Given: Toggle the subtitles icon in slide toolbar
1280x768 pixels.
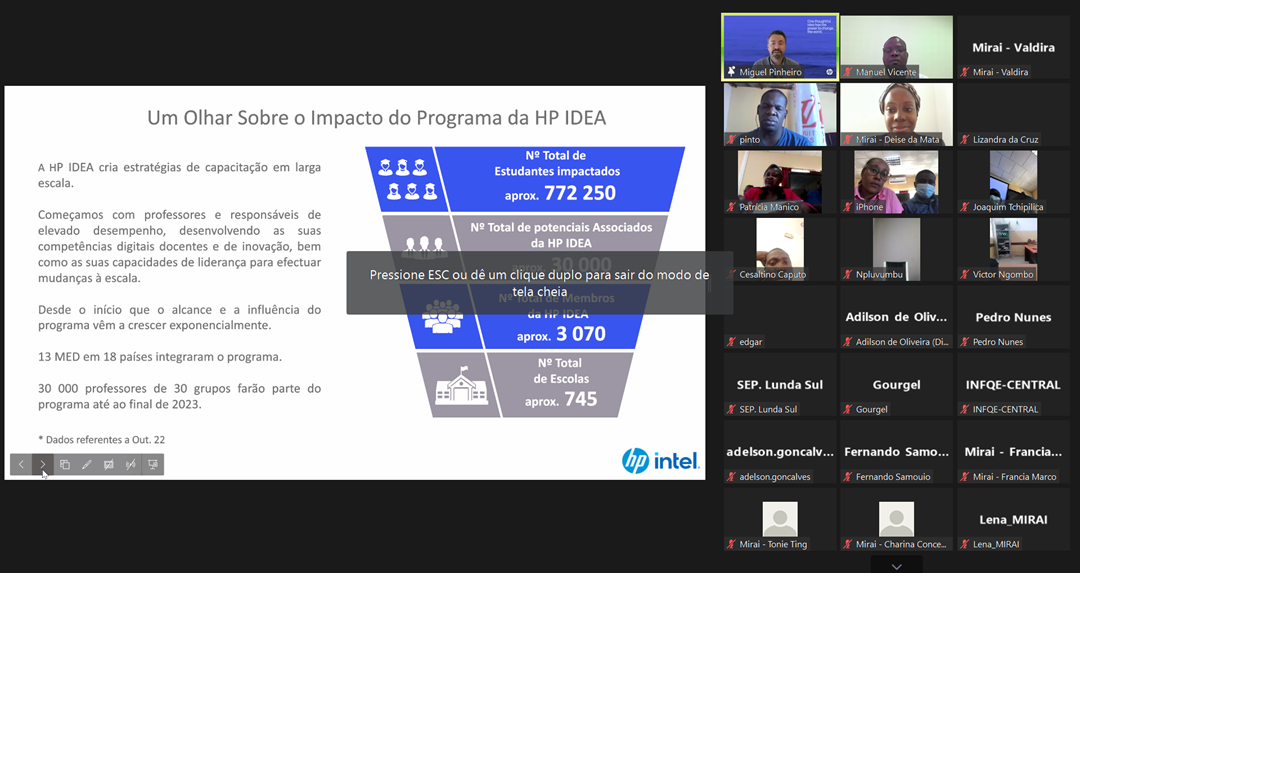Looking at the screenshot, I should 109,465.
